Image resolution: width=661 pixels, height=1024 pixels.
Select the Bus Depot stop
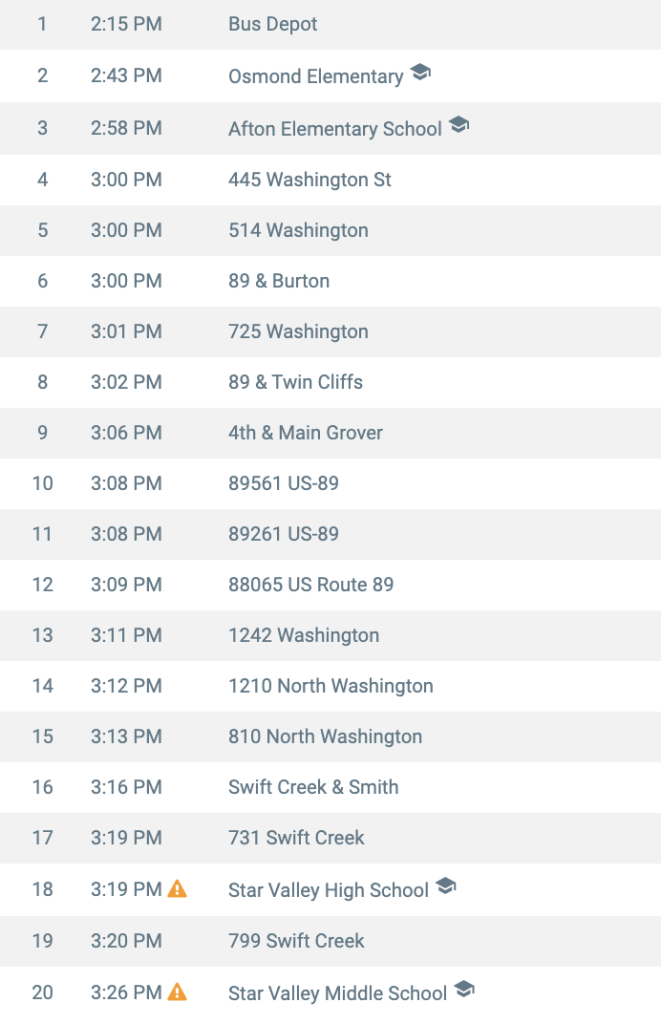[272, 24]
